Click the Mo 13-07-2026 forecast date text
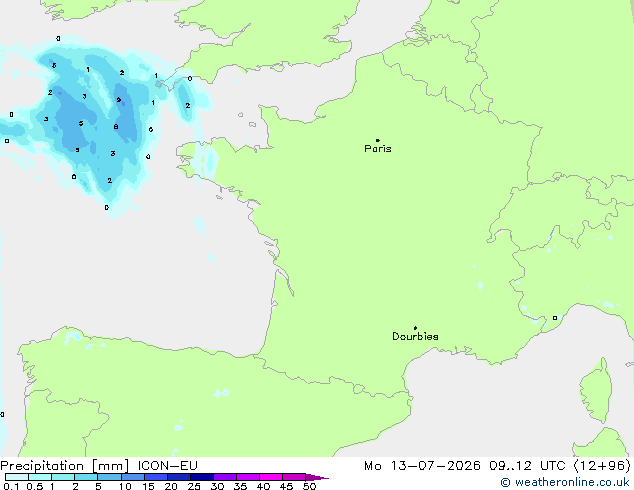Viewport: 634px width, 490px height. click(x=422, y=466)
